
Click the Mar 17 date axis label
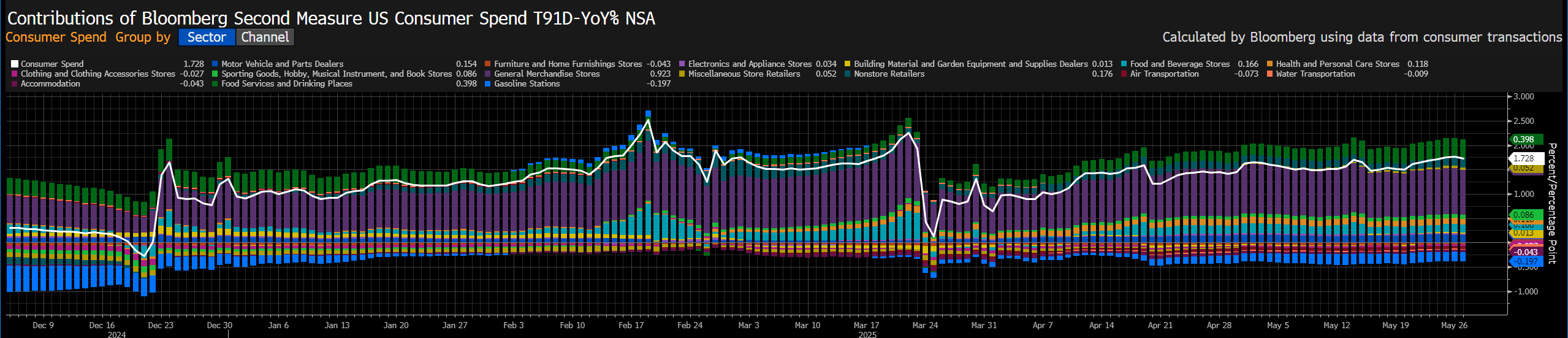pos(866,325)
